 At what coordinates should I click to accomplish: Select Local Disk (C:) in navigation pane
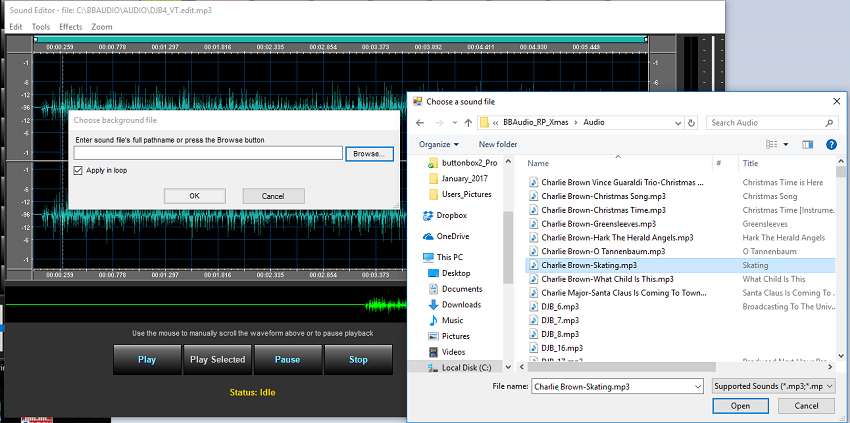point(460,367)
